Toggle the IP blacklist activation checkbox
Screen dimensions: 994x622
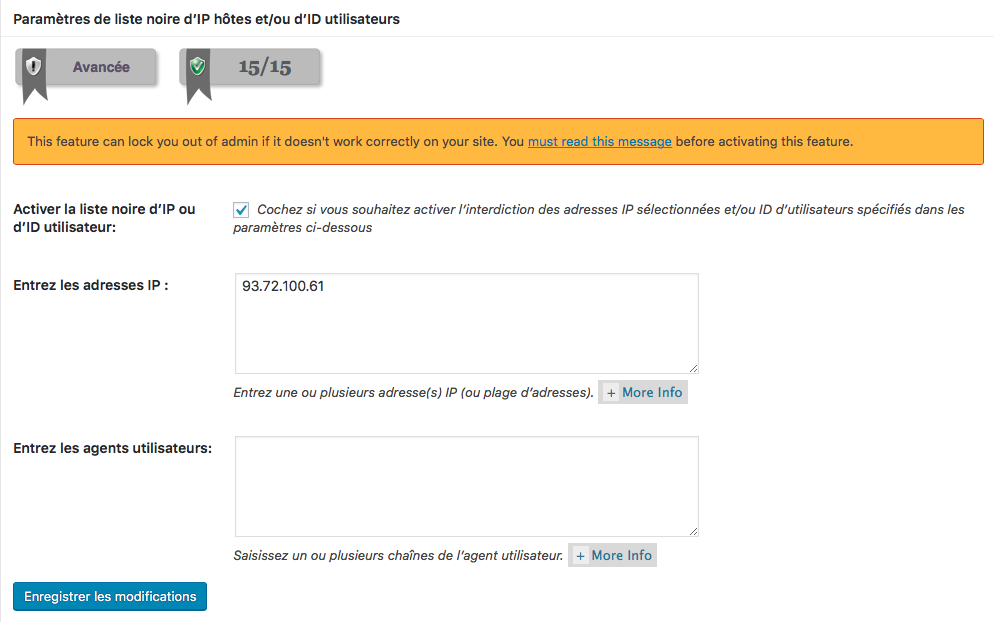tap(241, 210)
